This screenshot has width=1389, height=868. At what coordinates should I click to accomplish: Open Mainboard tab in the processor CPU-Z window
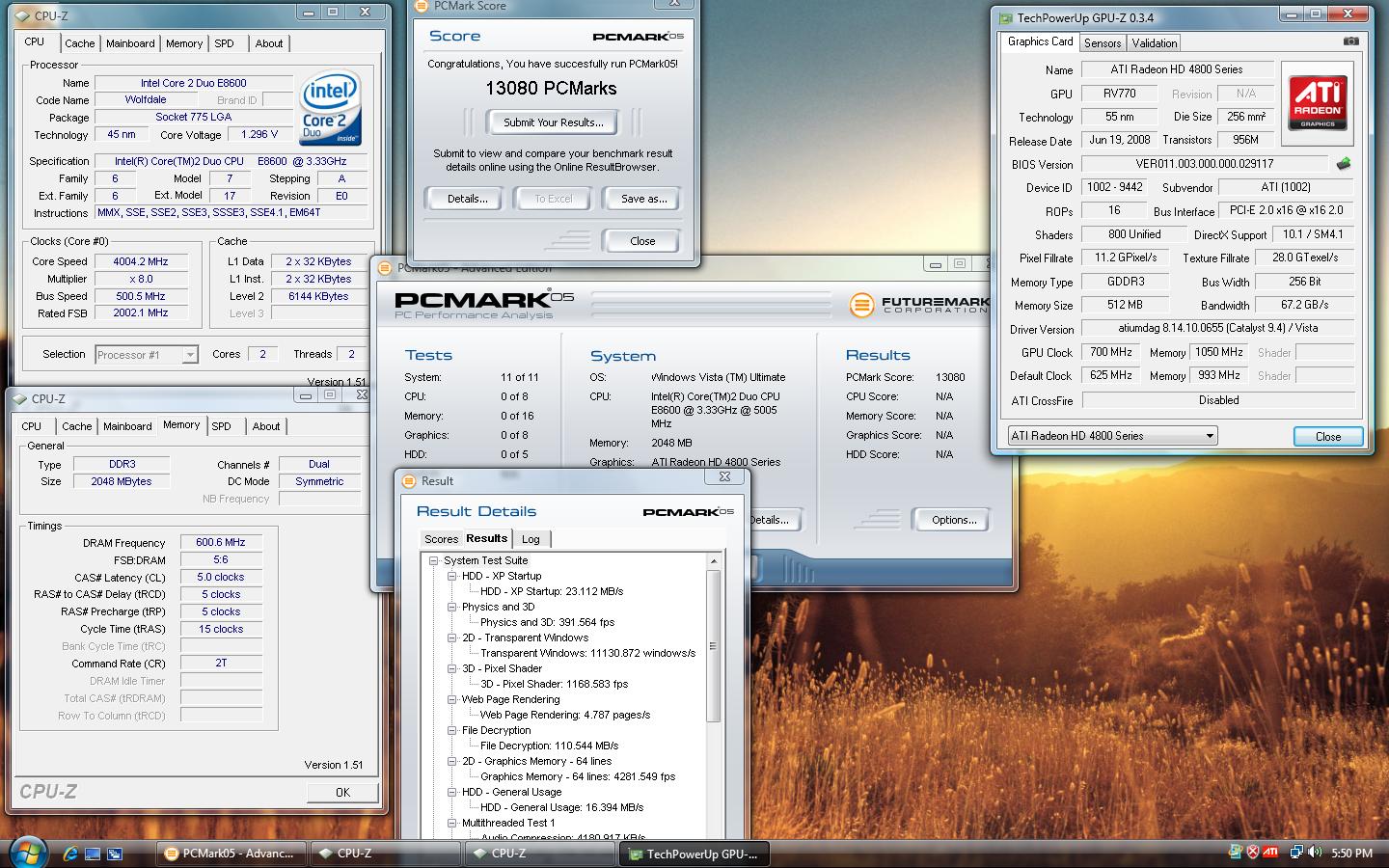(130, 43)
